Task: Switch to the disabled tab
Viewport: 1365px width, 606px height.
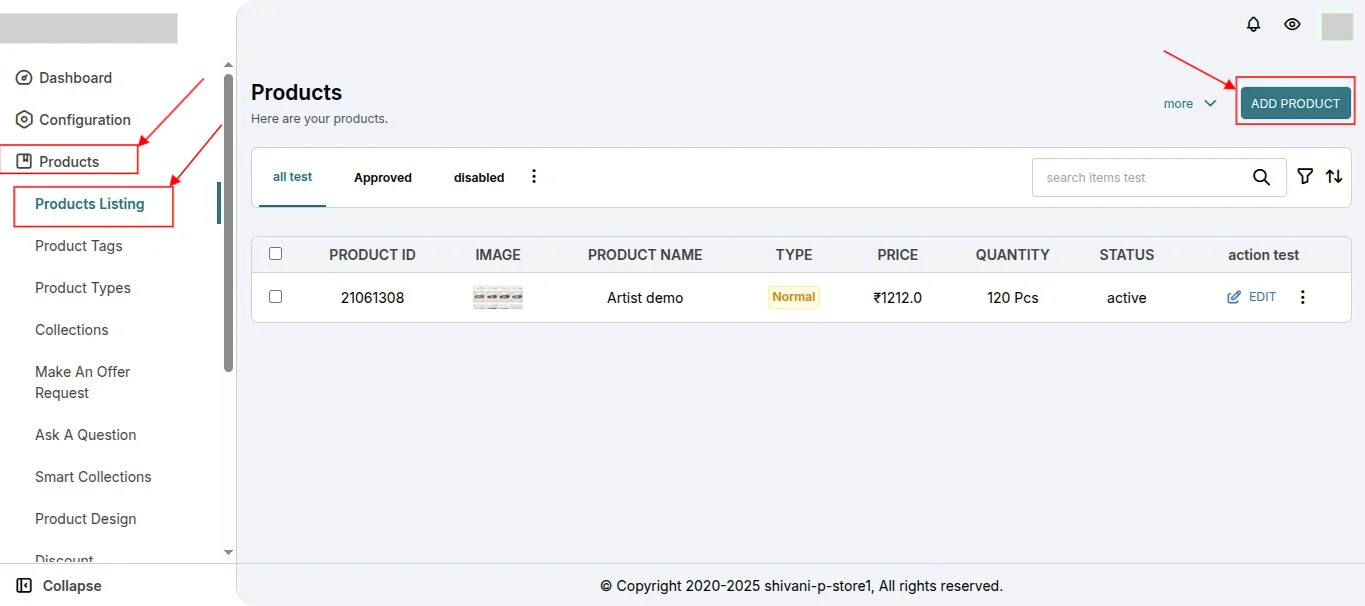Action: point(479,178)
